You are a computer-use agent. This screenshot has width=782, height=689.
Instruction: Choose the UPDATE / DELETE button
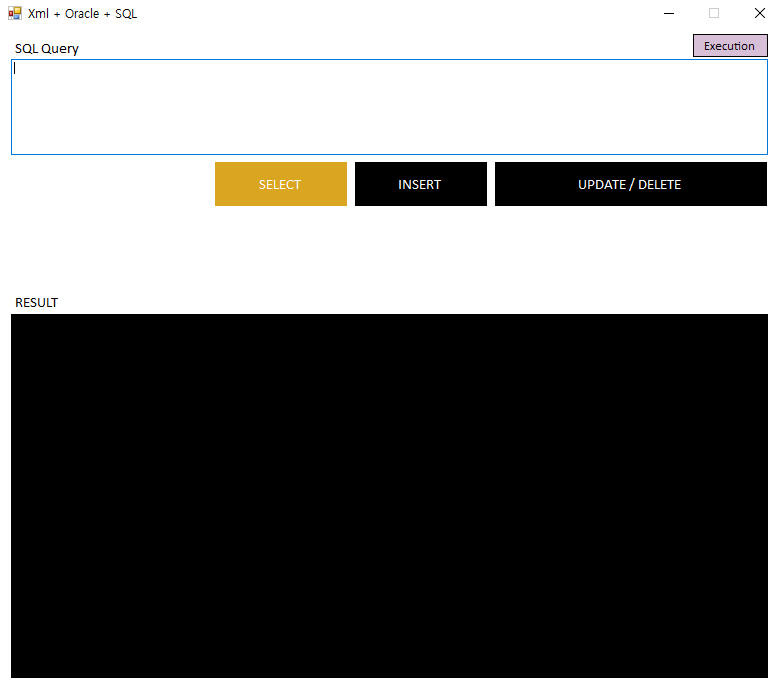pos(630,184)
